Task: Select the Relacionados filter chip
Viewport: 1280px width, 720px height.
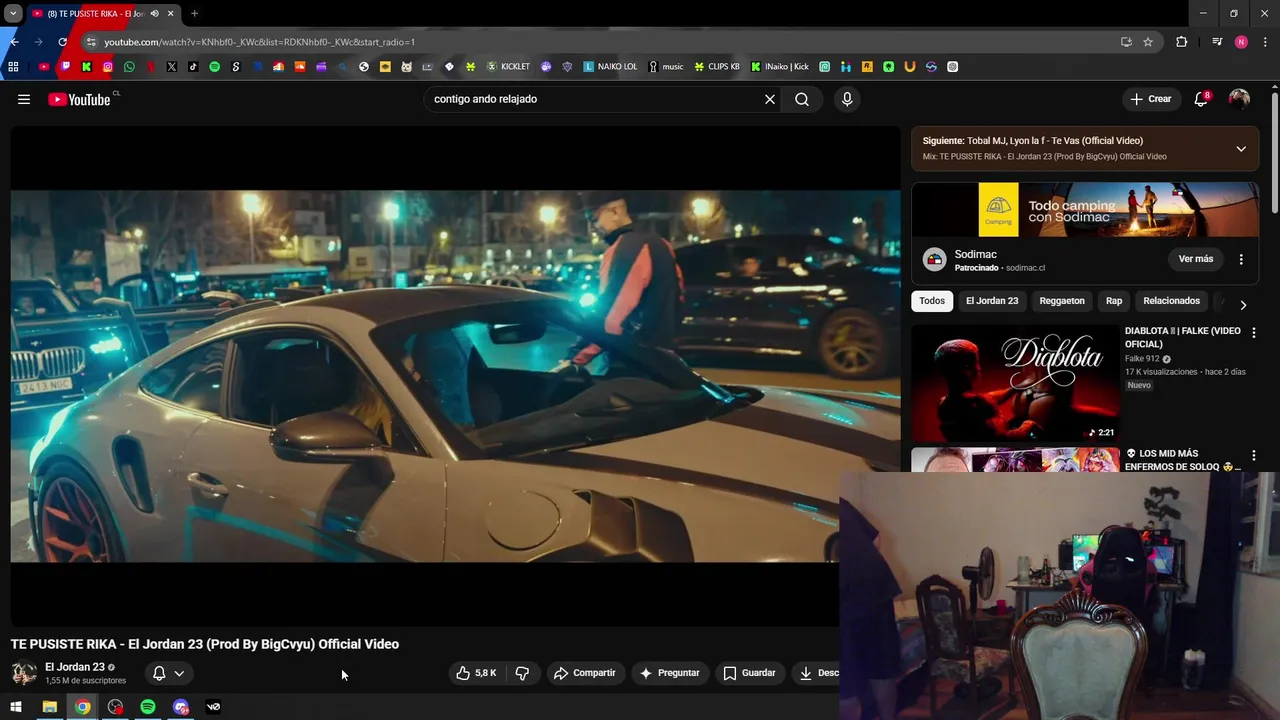Action: tap(1171, 301)
